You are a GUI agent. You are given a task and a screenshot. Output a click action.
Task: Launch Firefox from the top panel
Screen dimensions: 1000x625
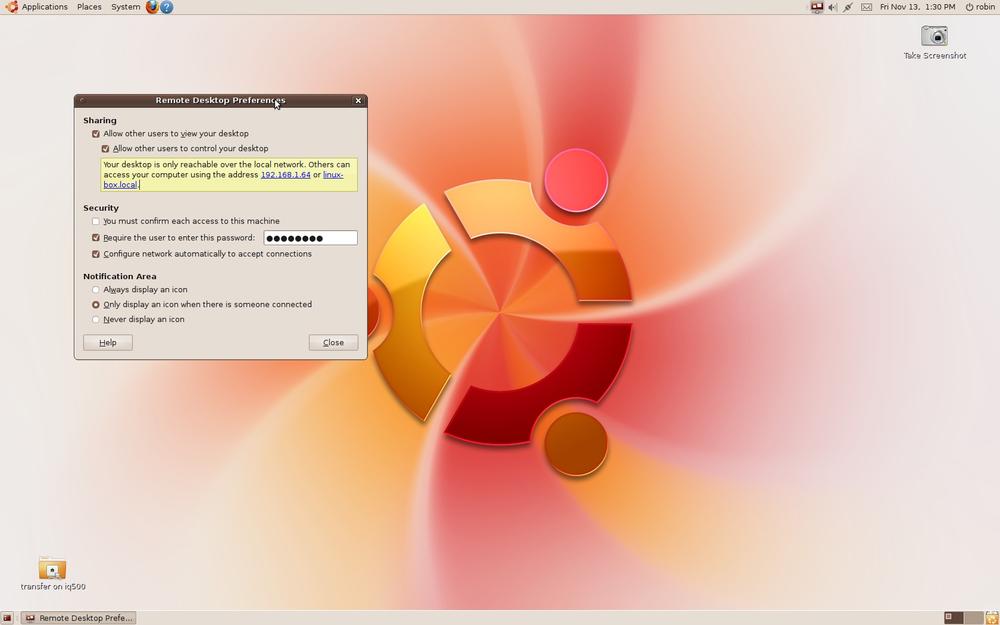(x=151, y=7)
